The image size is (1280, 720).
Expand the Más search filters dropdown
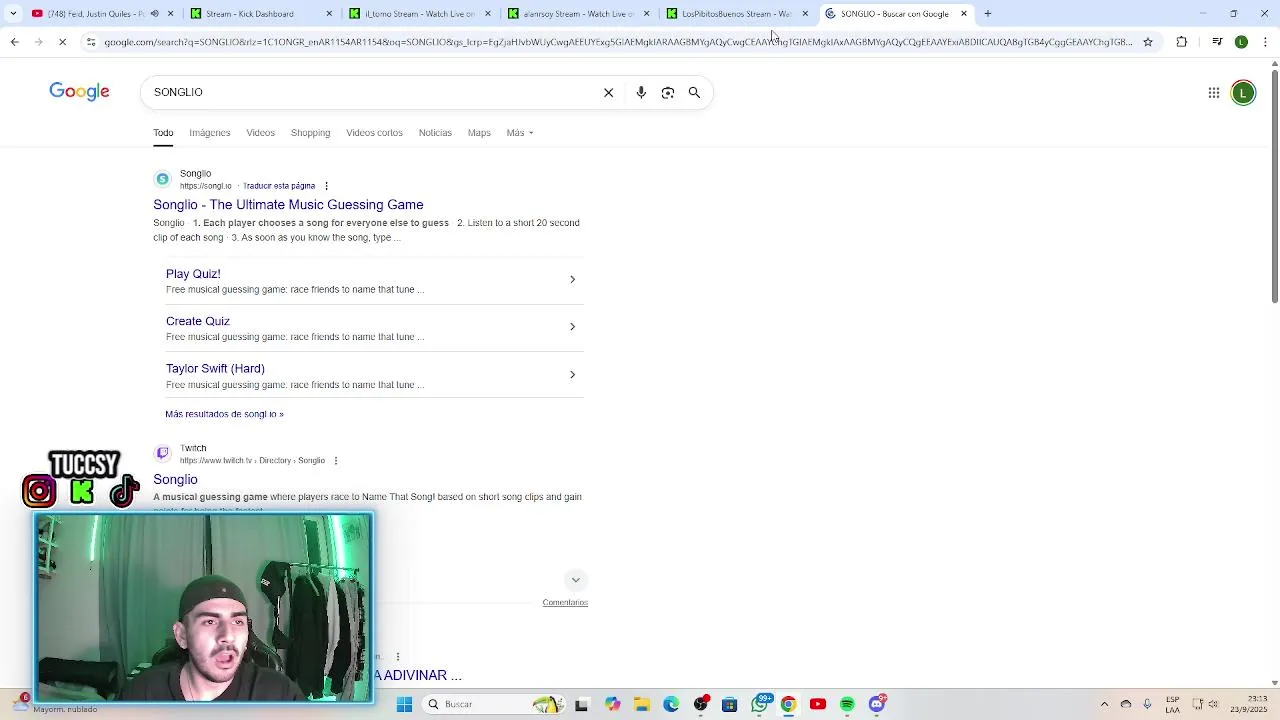(520, 133)
